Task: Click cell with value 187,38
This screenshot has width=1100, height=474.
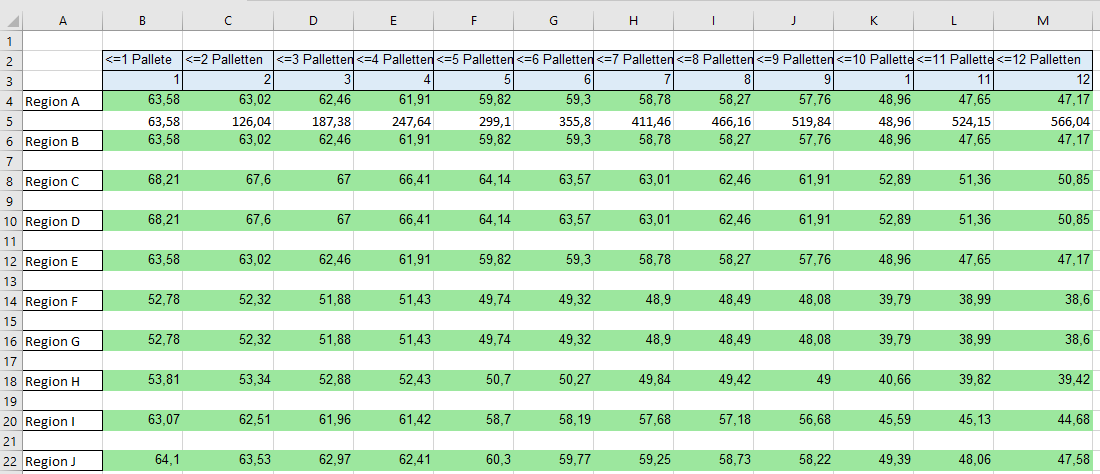Action: (x=314, y=121)
